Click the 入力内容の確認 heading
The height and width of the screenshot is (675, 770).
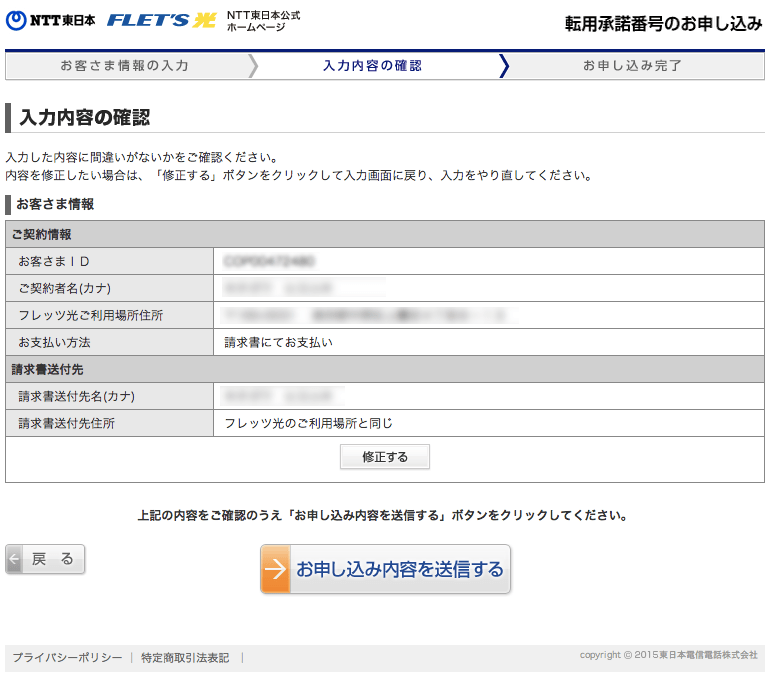tap(84, 118)
